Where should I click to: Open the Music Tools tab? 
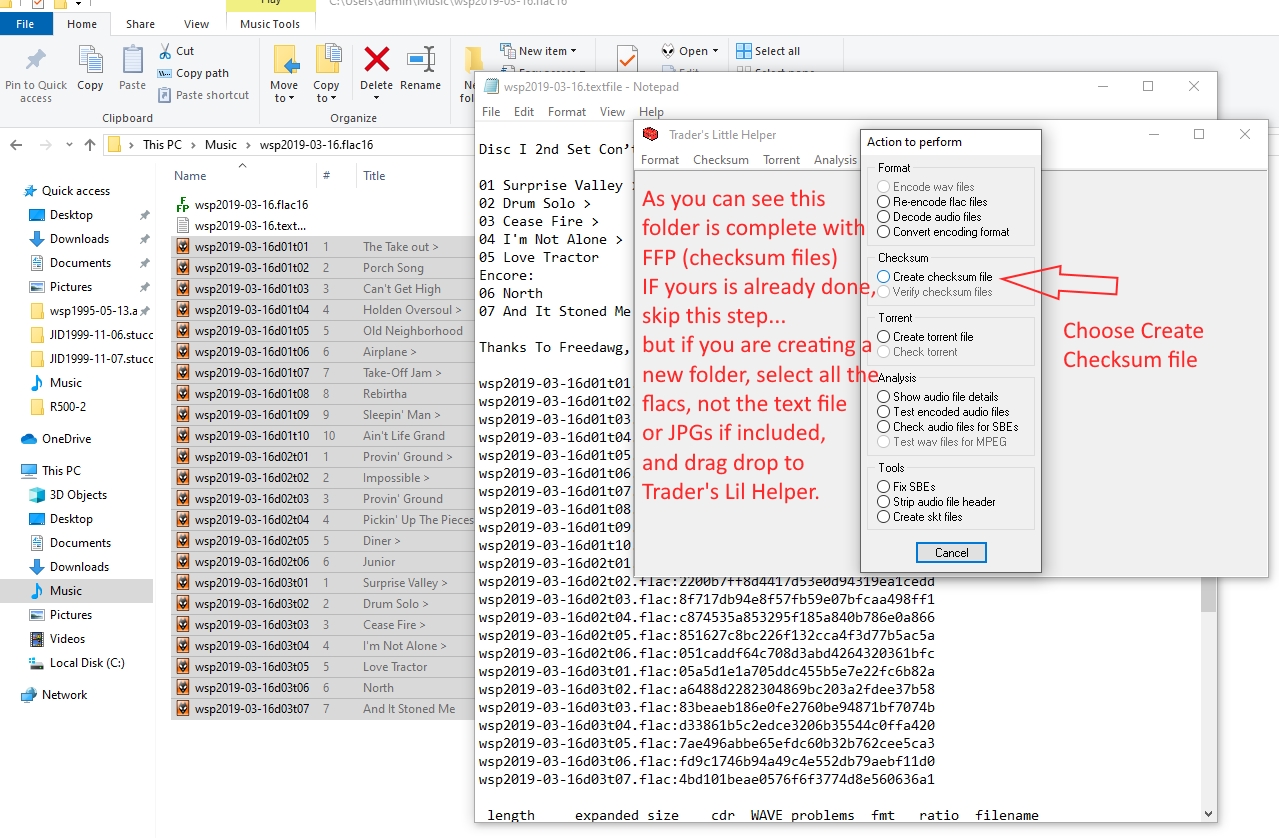coord(270,24)
